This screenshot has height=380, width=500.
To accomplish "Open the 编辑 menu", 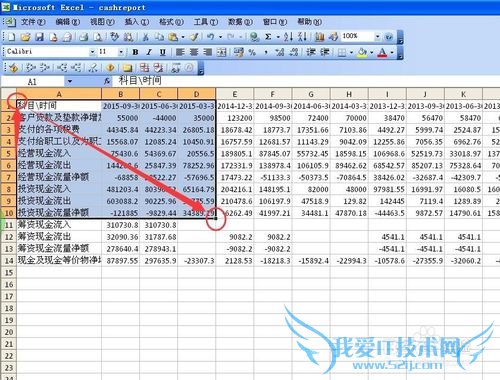I will point(67,22).
